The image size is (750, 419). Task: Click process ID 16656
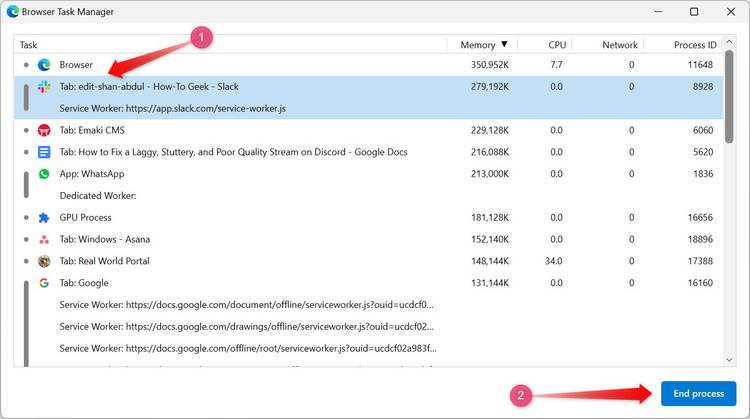tap(700, 218)
